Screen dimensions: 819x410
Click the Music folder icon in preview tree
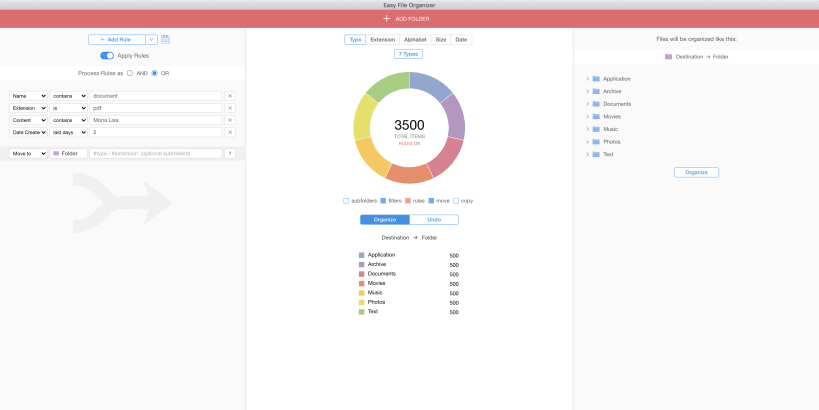click(x=596, y=129)
